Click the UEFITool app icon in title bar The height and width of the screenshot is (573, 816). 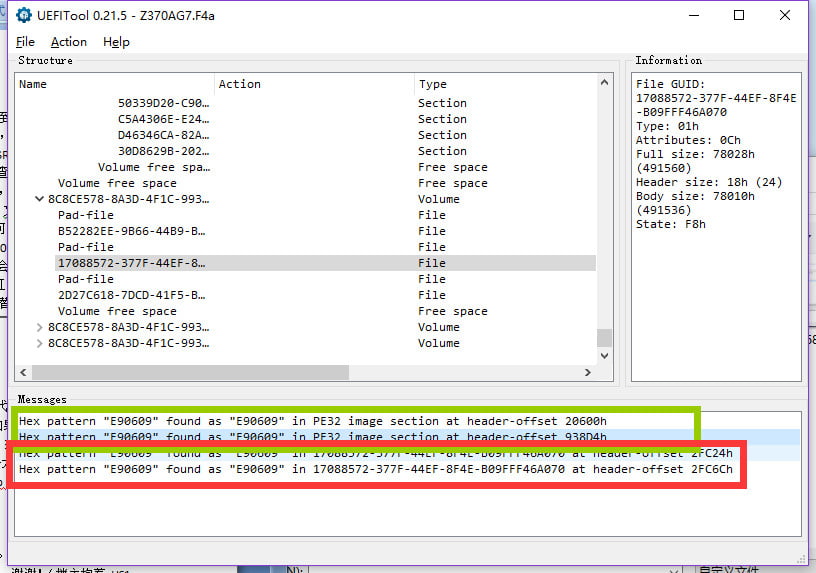(x=24, y=15)
